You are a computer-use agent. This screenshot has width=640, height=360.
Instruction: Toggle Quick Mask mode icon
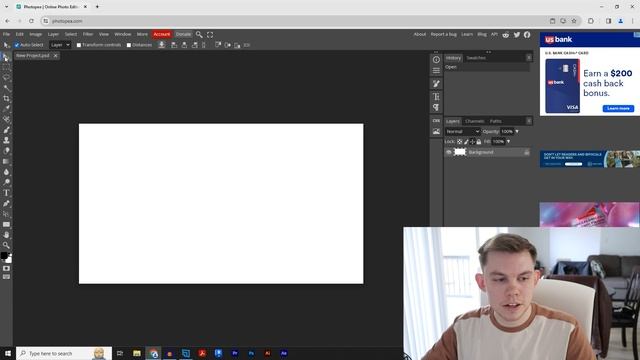[6, 269]
